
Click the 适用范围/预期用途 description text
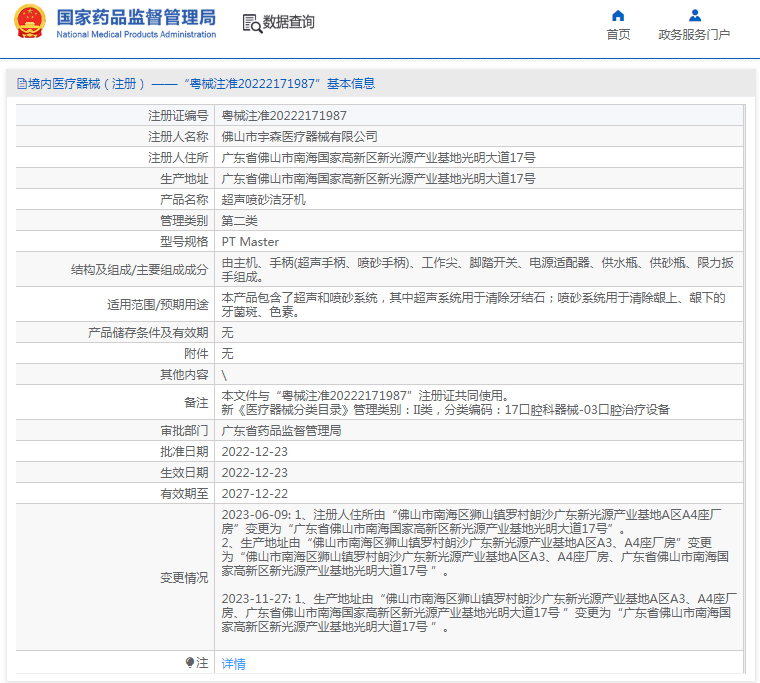click(474, 304)
